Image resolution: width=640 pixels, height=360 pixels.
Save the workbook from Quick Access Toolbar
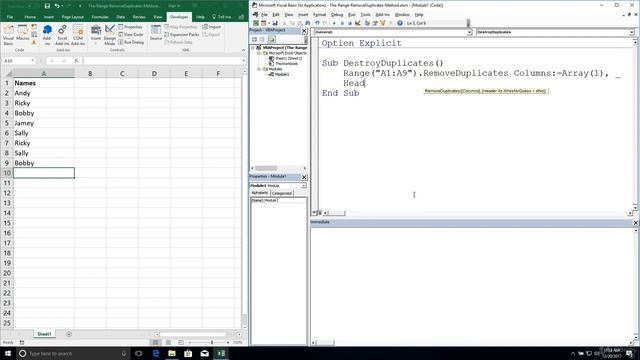(x=47, y=6)
